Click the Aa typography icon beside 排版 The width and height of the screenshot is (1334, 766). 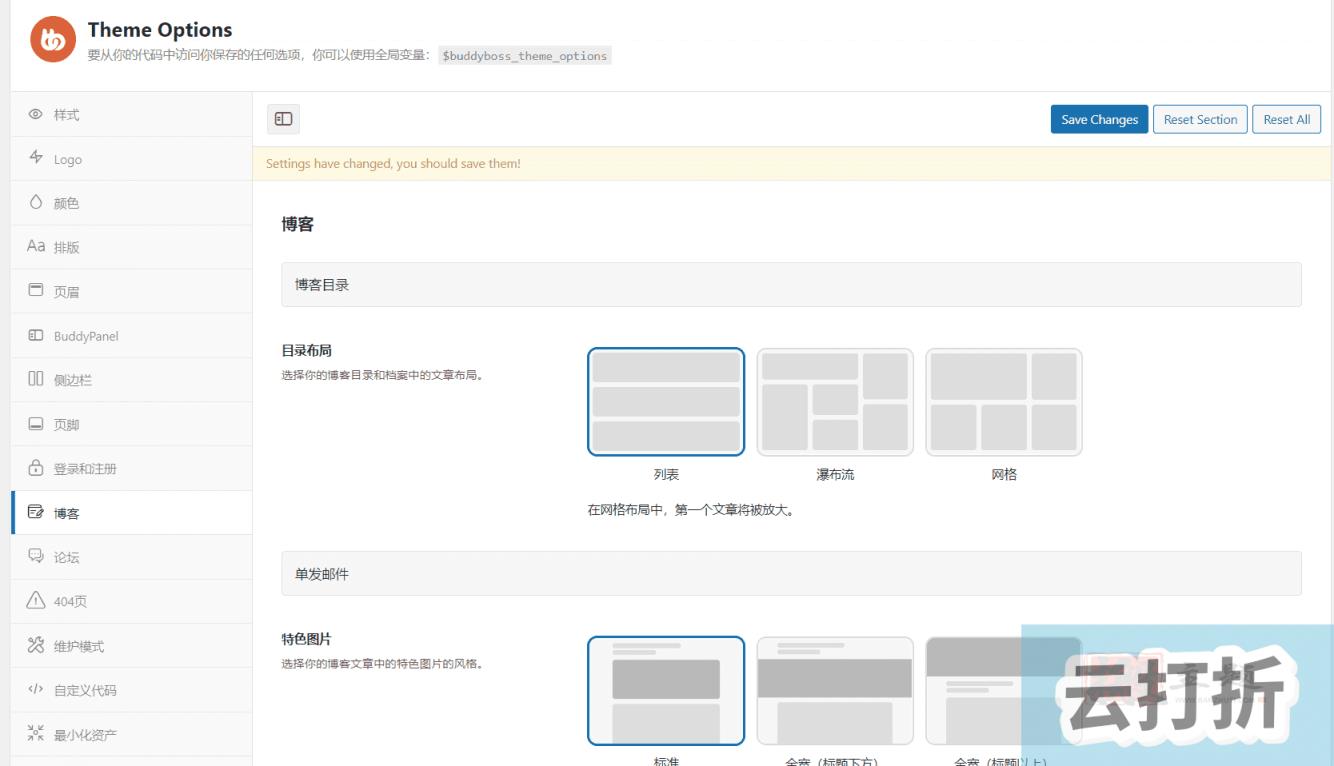(36, 246)
